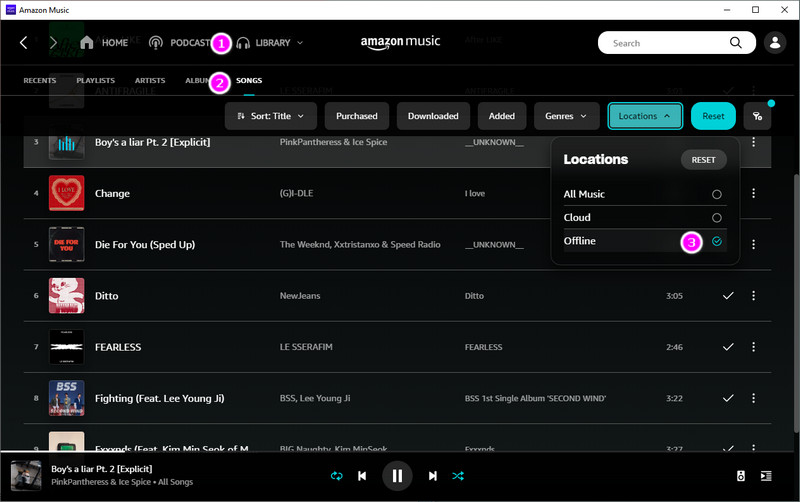Click the teal Reset button
The image size is (800, 502).
(713, 116)
